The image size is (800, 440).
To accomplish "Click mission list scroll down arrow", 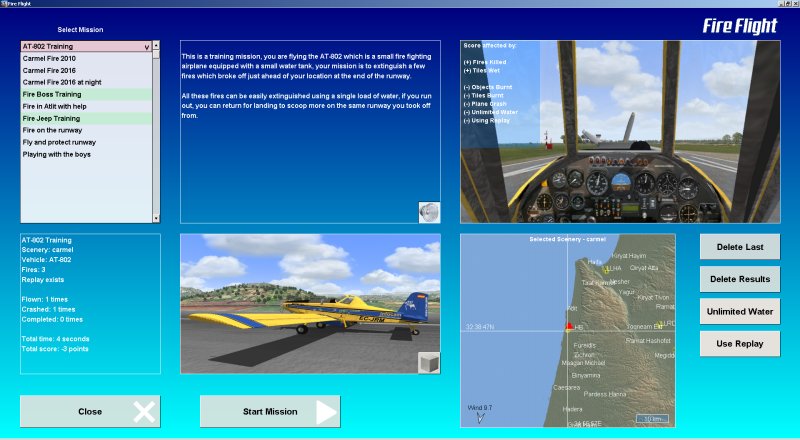I will (156, 218).
